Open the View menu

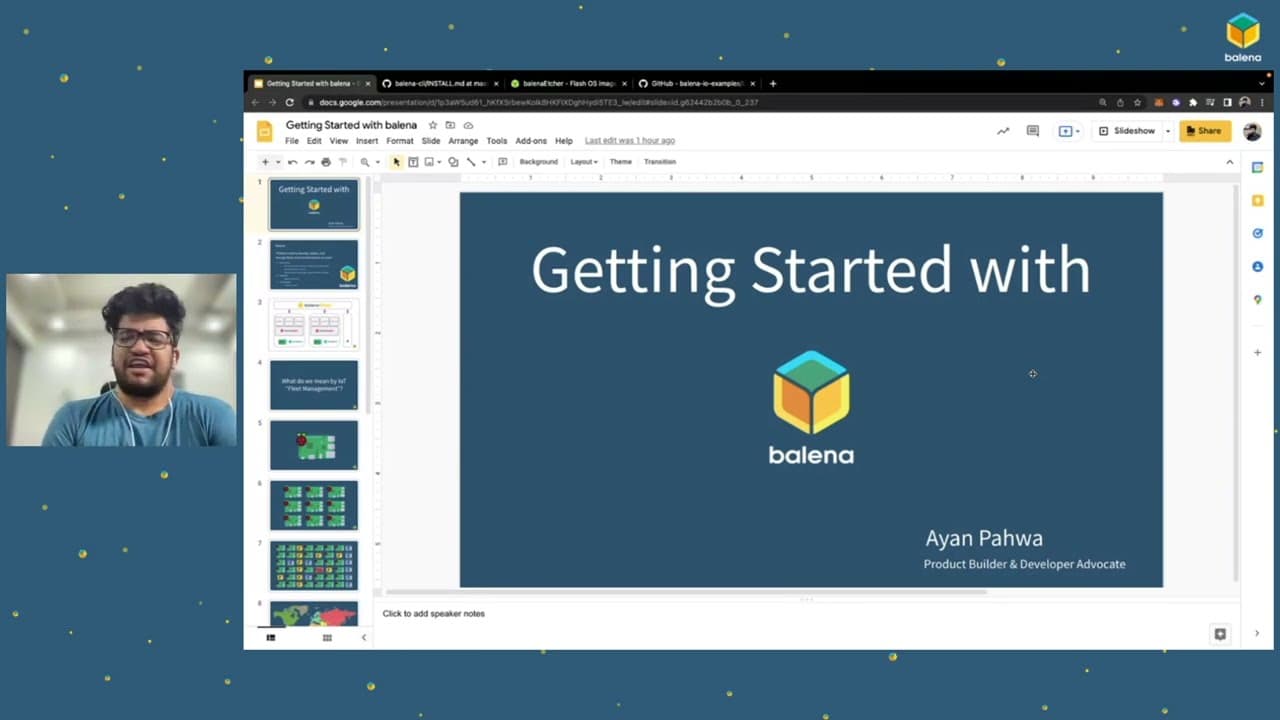[339, 141]
